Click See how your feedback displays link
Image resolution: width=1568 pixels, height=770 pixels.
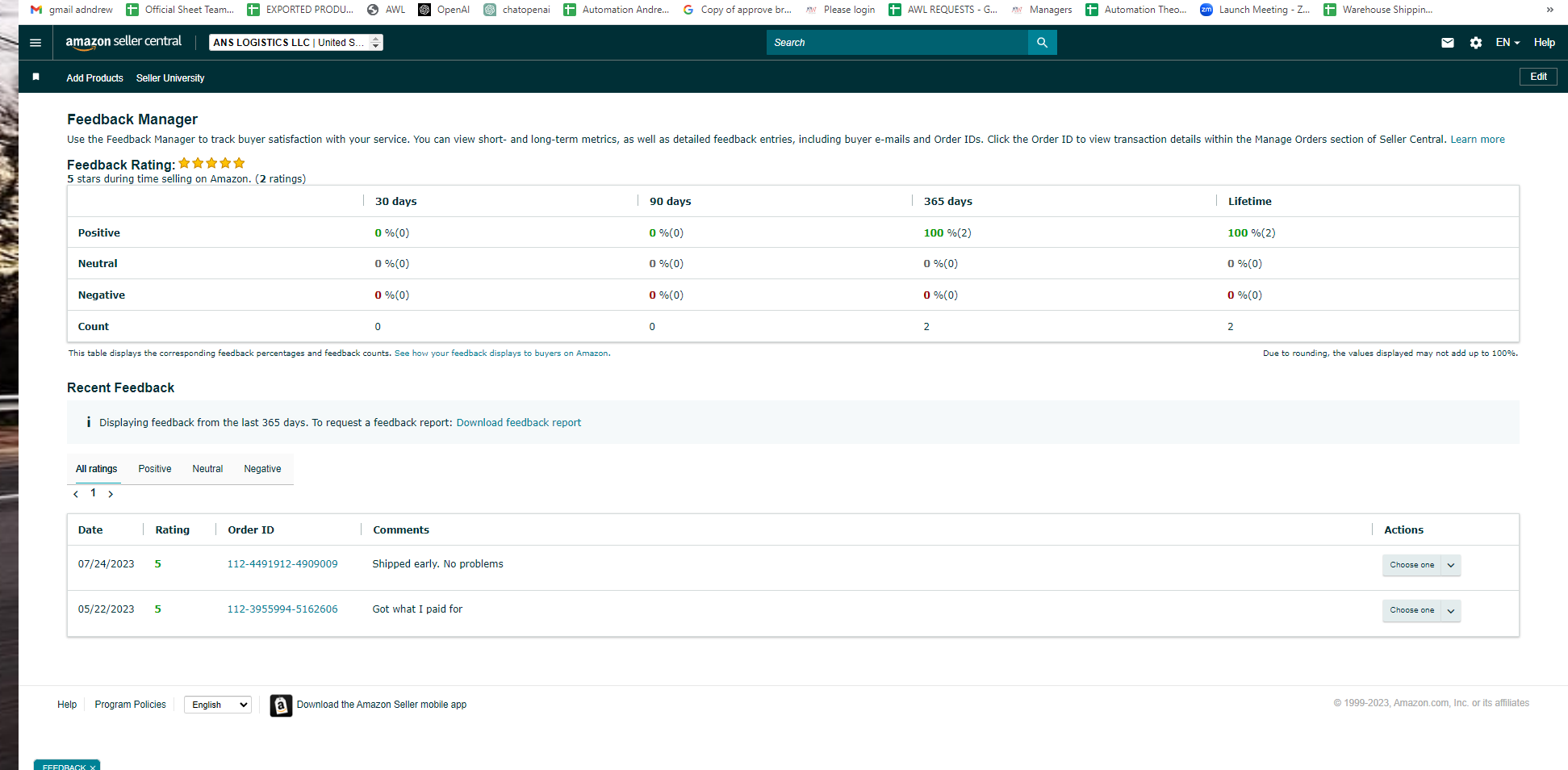click(x=502, y=354)
